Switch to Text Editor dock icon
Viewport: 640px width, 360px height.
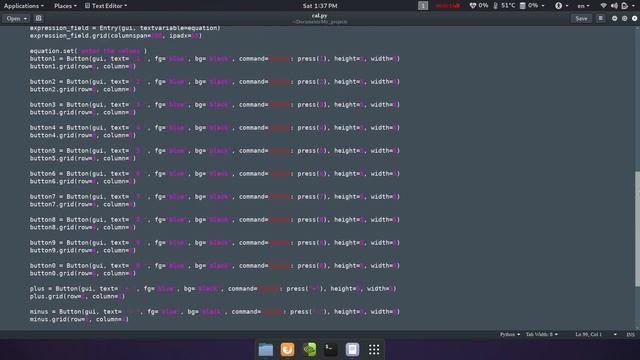[x=352, y=349]
